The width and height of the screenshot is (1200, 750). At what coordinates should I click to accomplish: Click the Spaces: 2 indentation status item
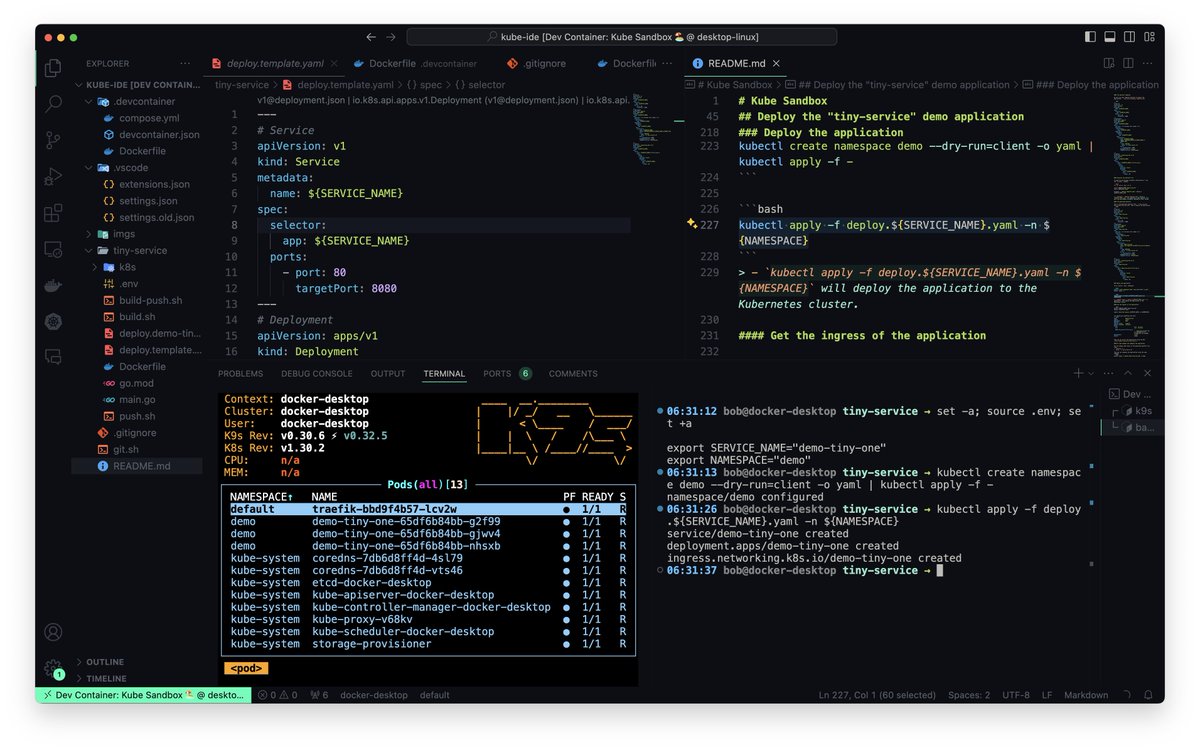pyautogui.click(x=969, y=694)
